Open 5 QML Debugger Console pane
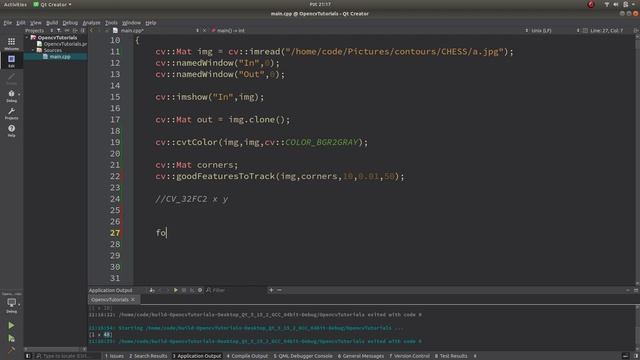 (x=303, y=356)
